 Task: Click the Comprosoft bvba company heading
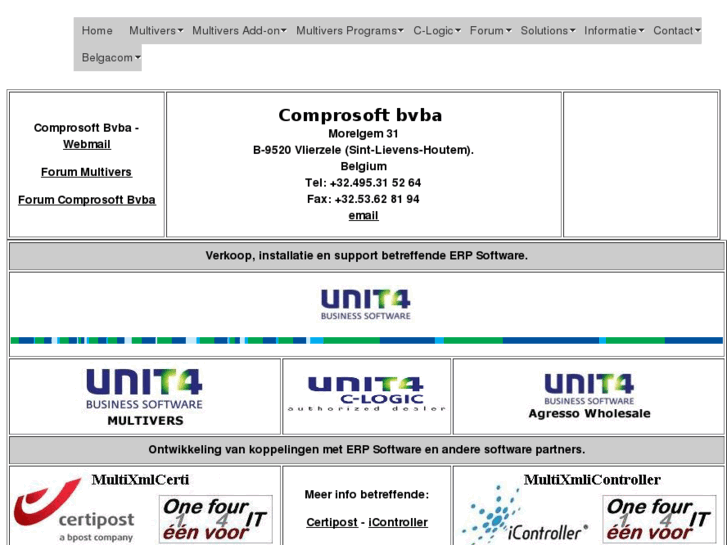[x=360, y=115]
